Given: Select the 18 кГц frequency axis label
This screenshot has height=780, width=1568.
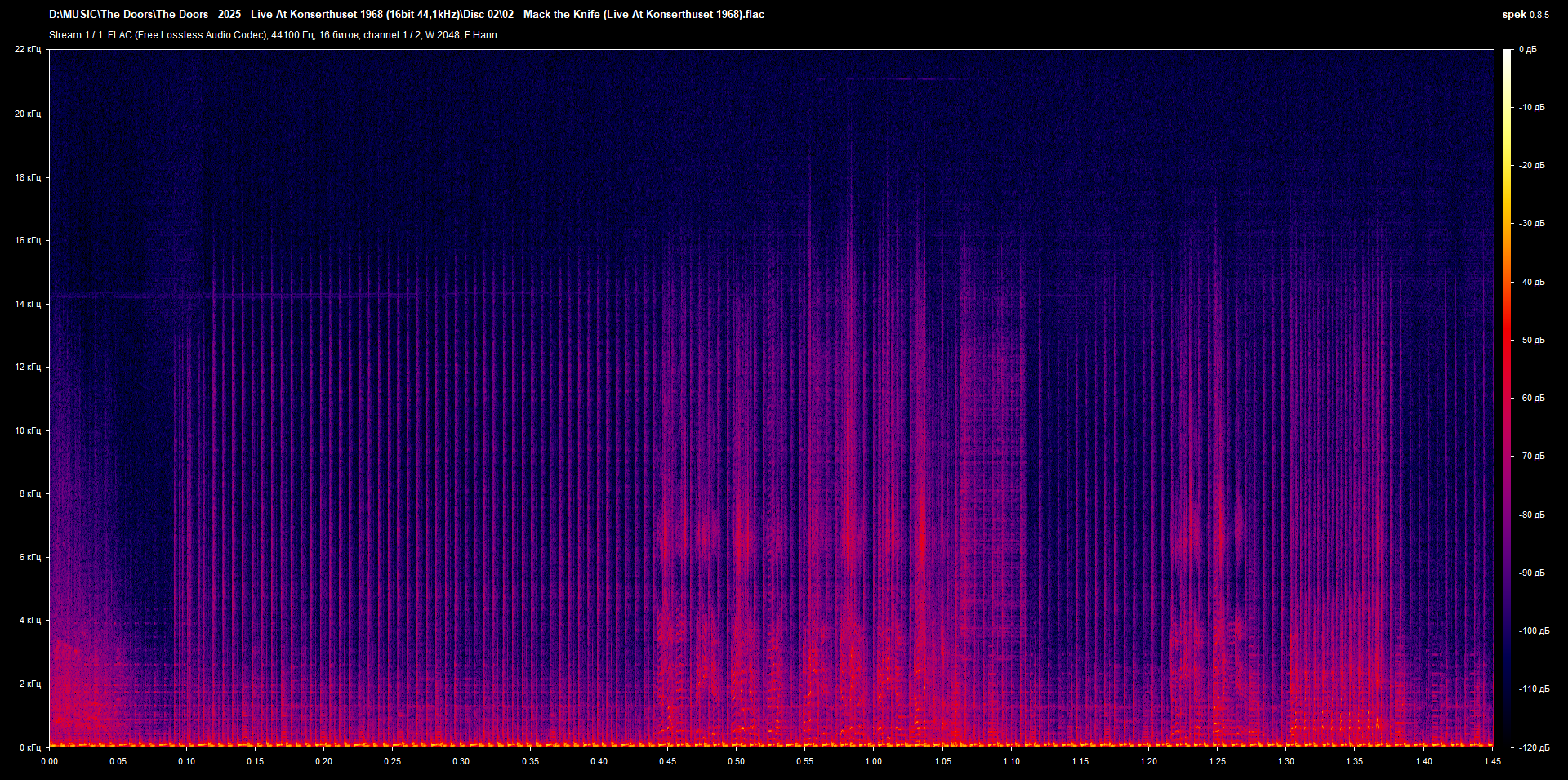Looking at the screenshot, I should coord(27,177).
